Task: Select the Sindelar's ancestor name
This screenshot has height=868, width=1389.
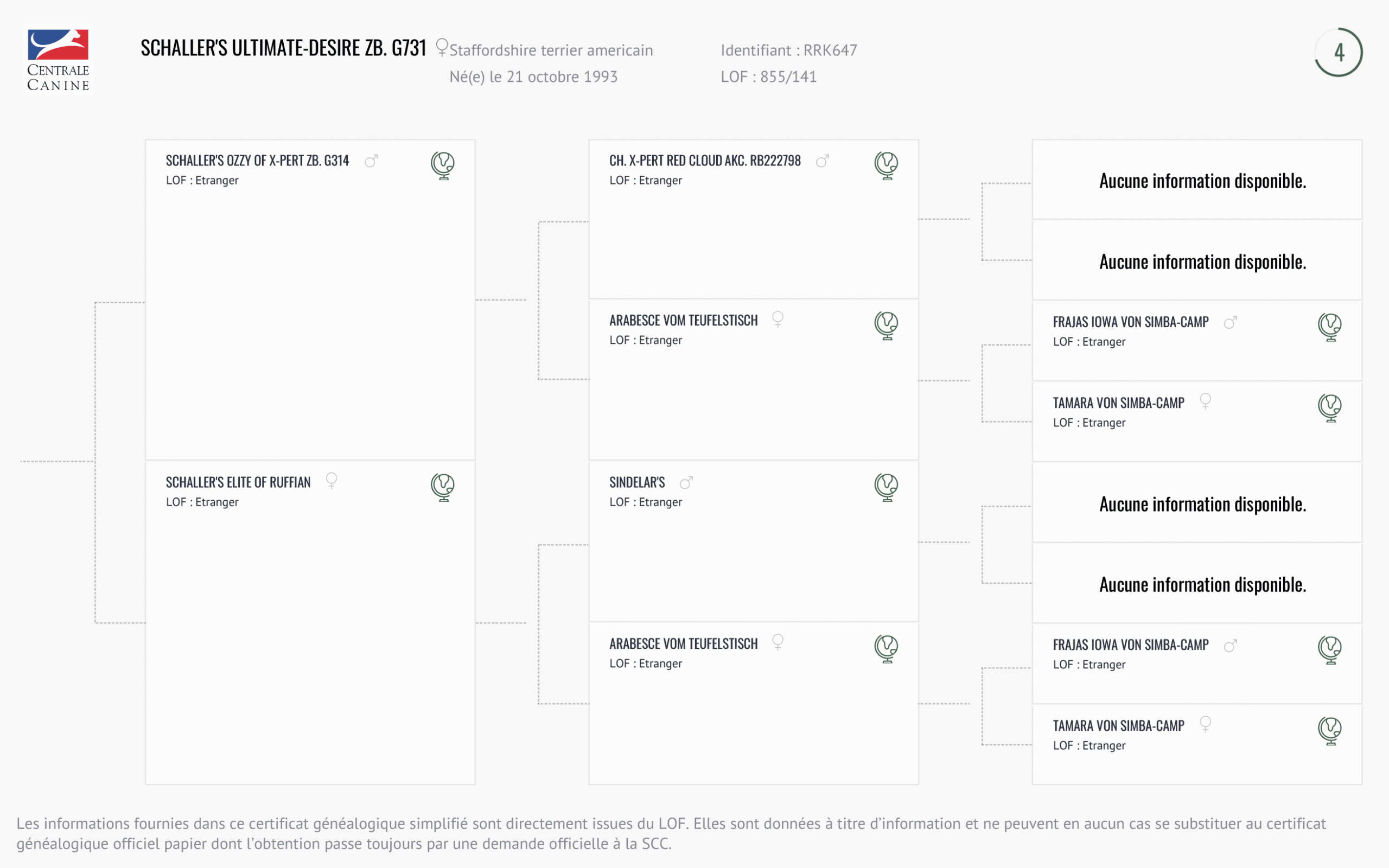Action: pyautogui.click(x=637, y=482)
